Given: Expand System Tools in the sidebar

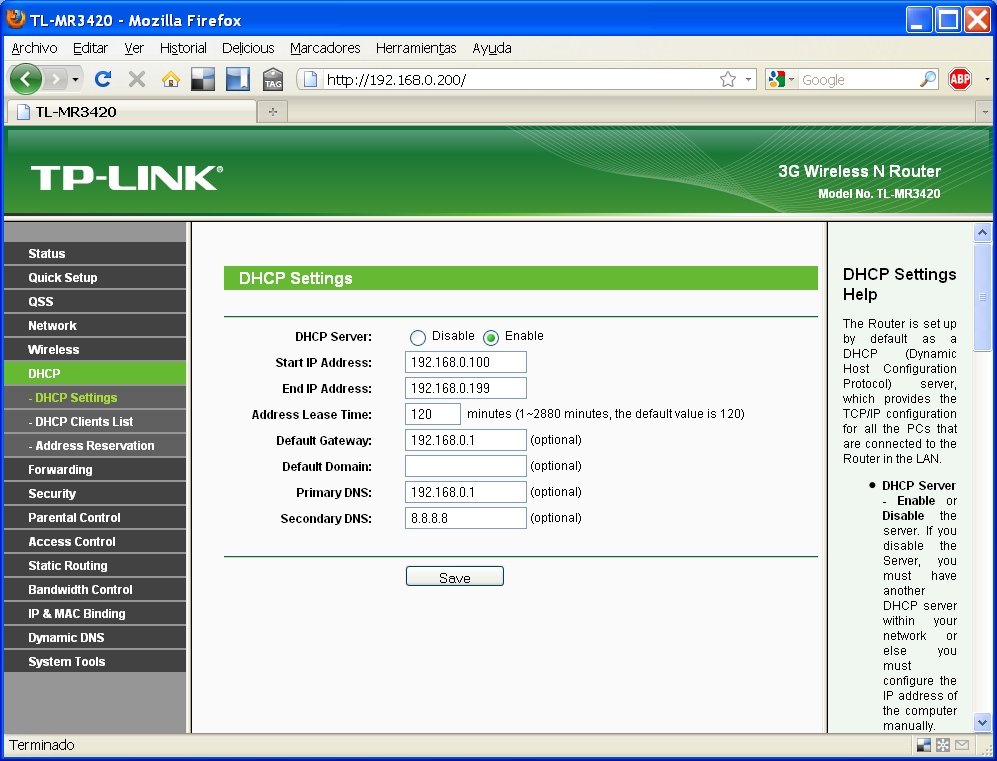Looking at the screenshot, I should (x=95, y=662).
